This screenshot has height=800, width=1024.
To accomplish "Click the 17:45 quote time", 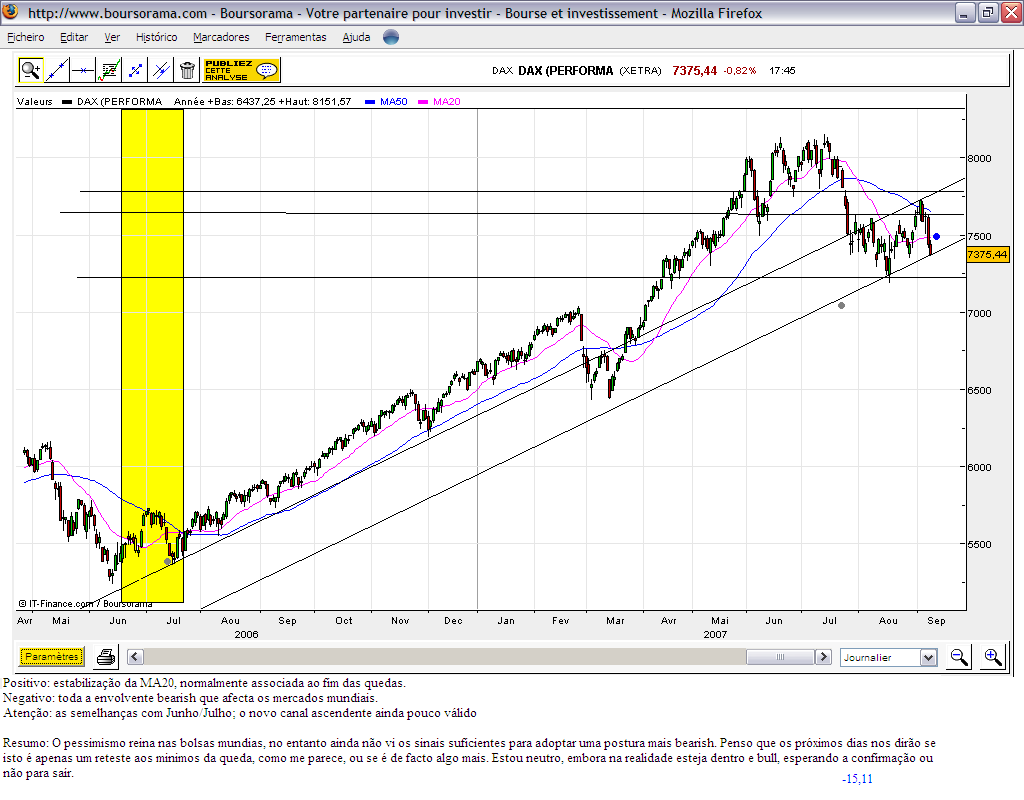I will click(782, 71).
